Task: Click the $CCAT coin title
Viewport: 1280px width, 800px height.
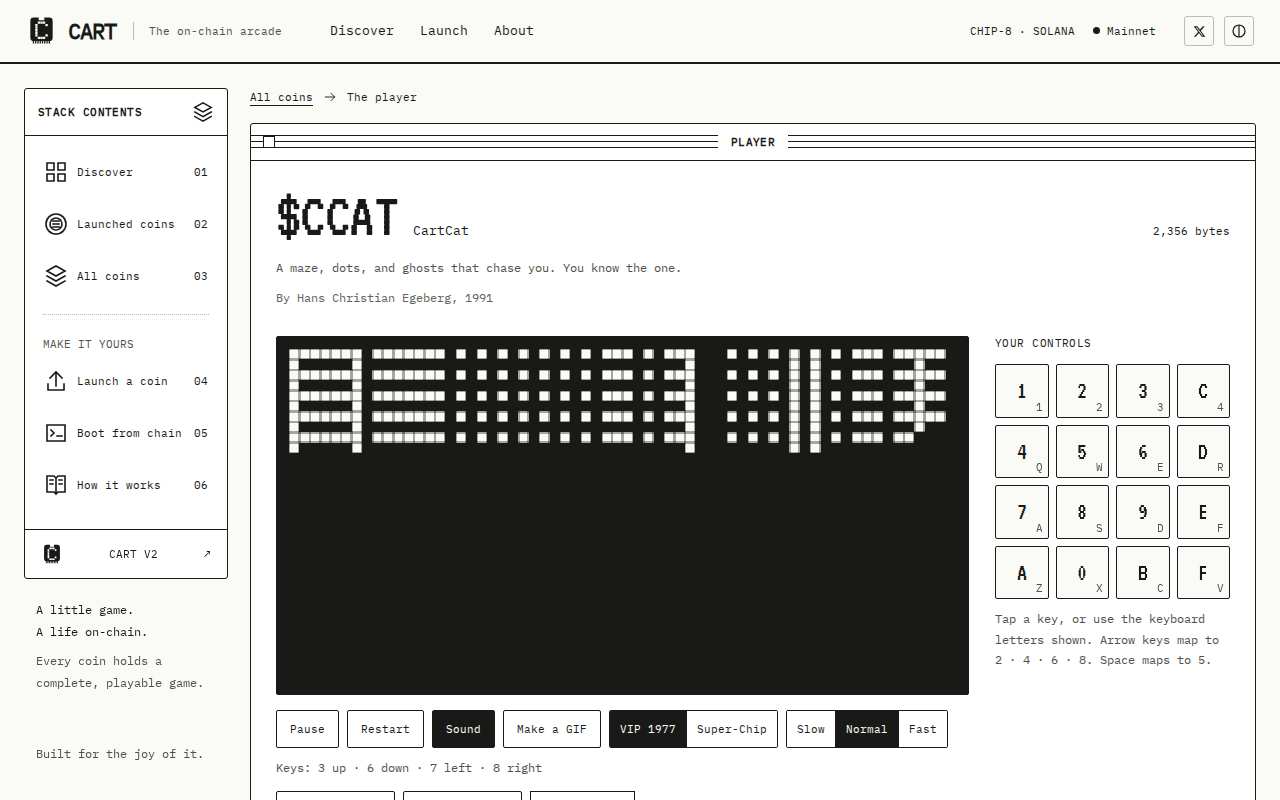Action: click(338, 217)
